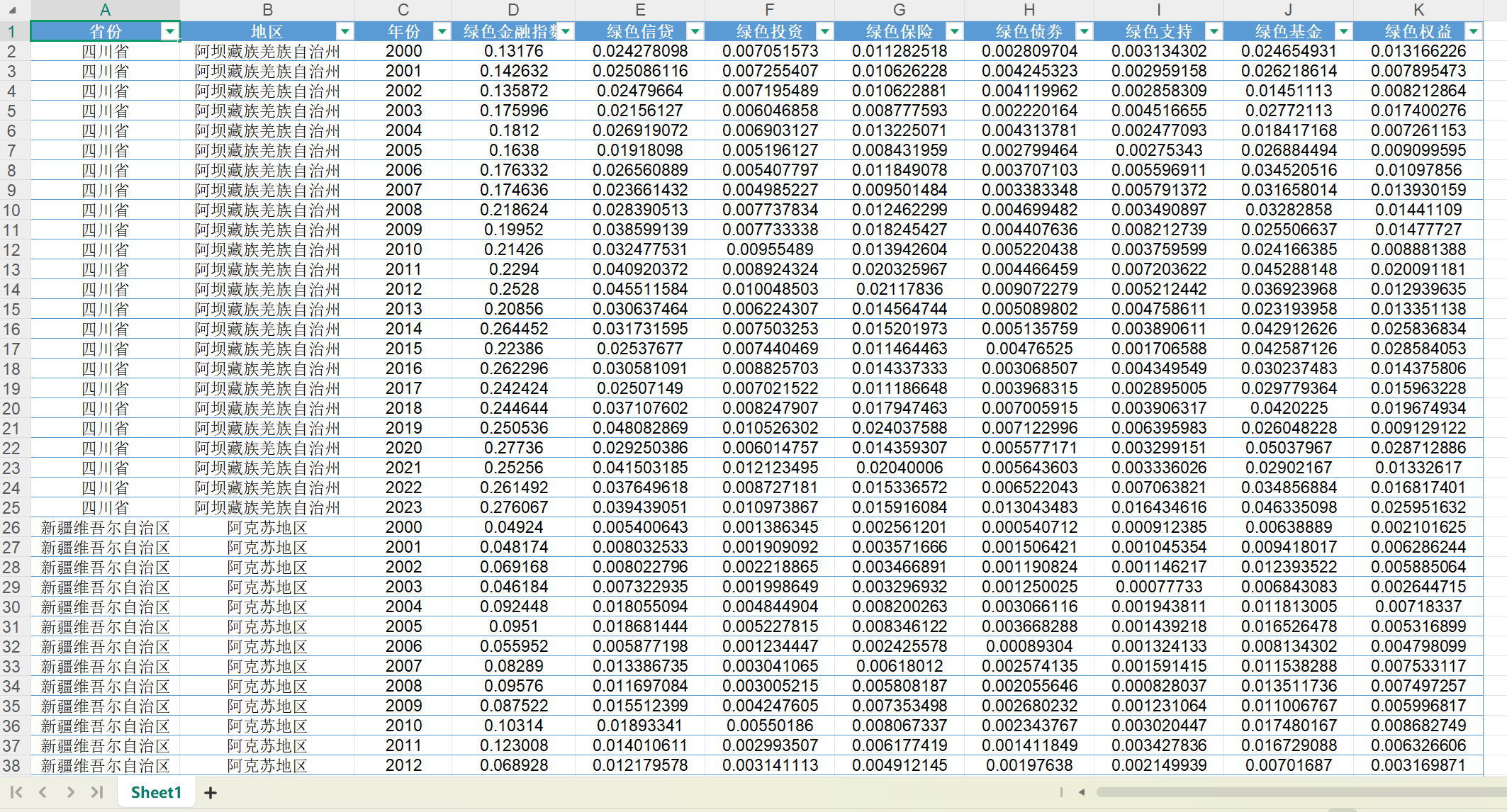This screenshot has height=812, width=1507.
Task: Open the 省份 filter dropdown
Action: point(170,31)
